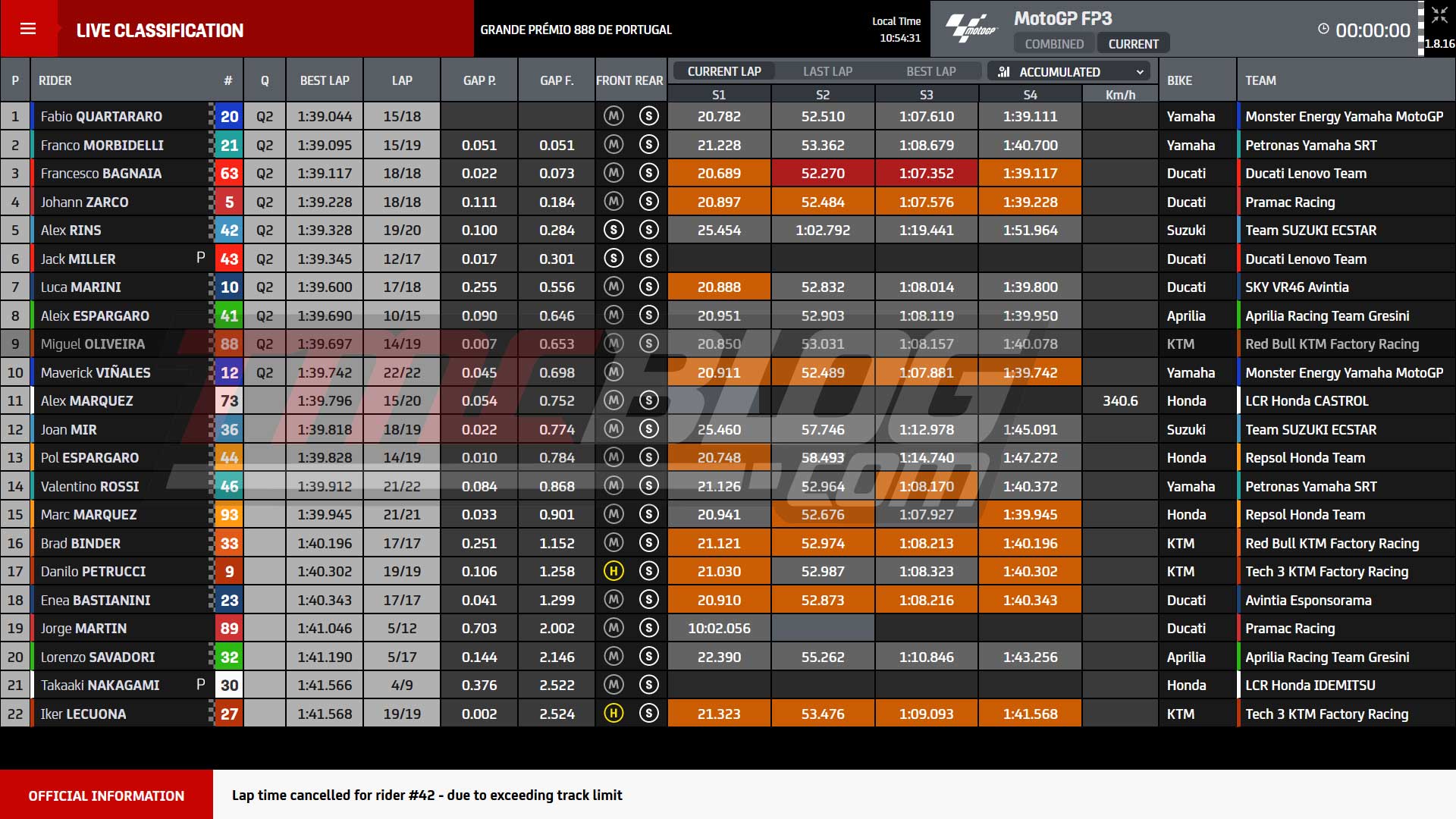Click the local time 10:54:31
The height and width of the screenshot is (819, 1456).
pos(900,38)
